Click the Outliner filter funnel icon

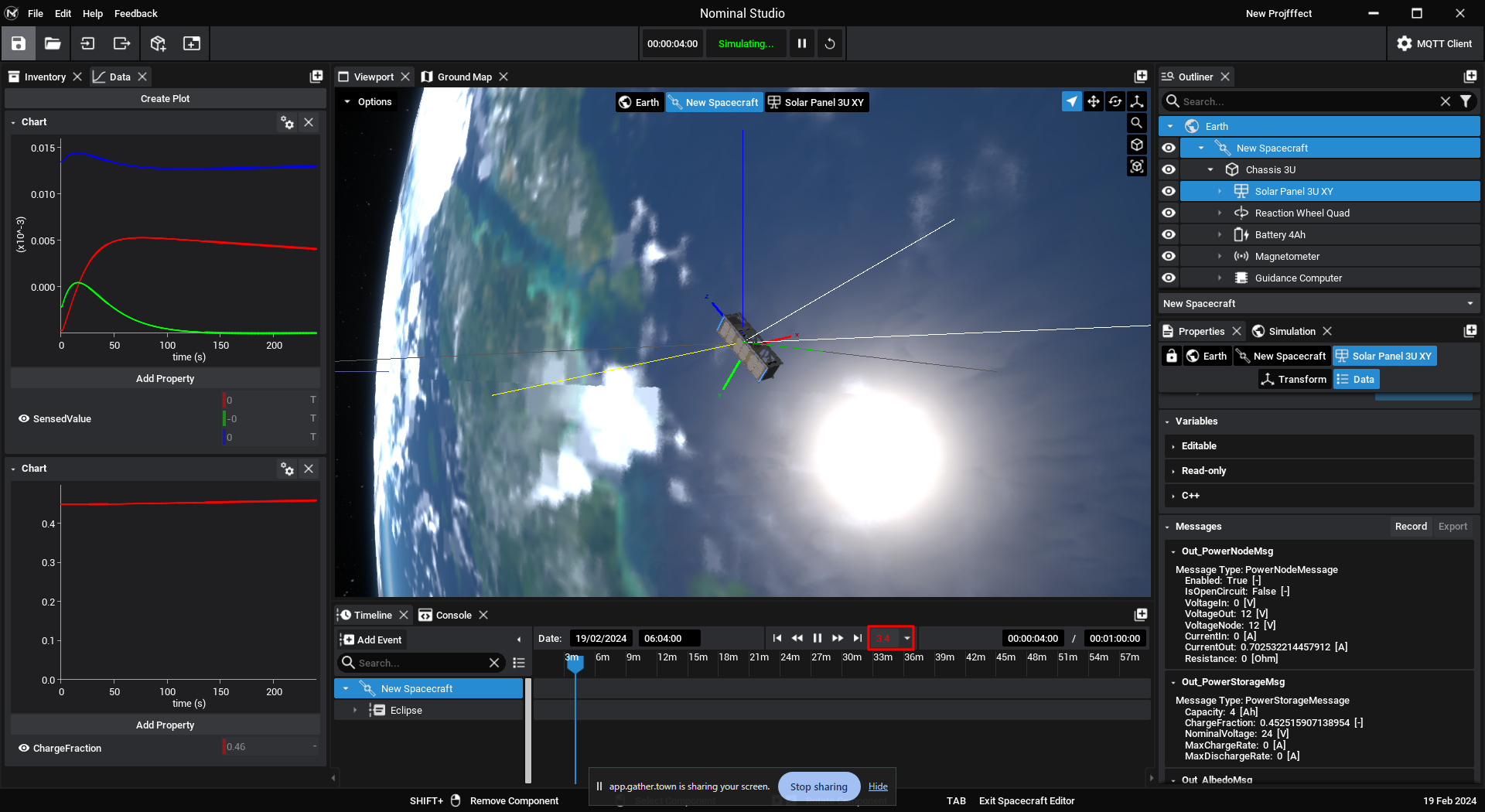1466,101
